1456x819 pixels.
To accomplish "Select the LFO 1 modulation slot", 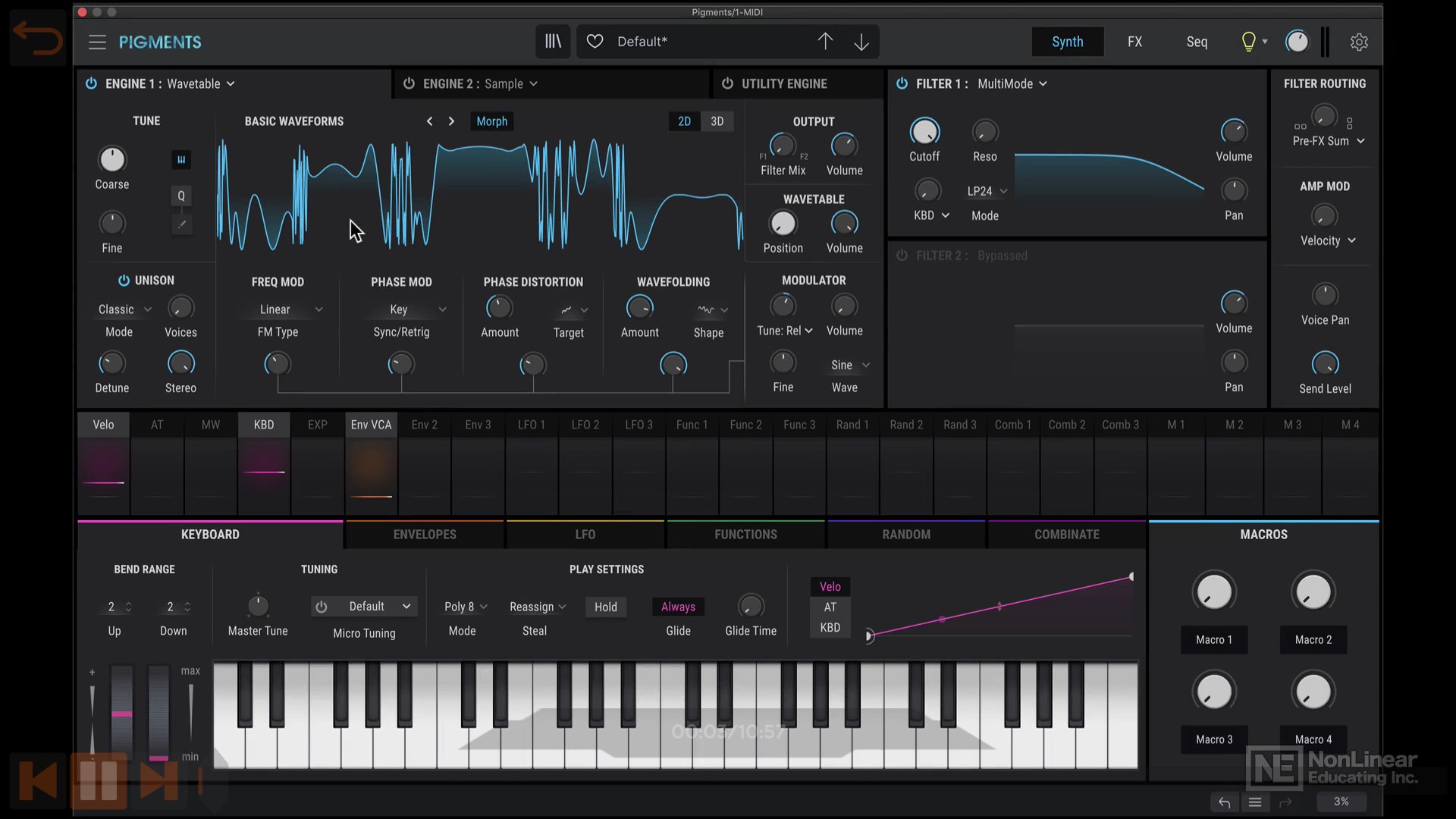I will [x=532, y=425].
